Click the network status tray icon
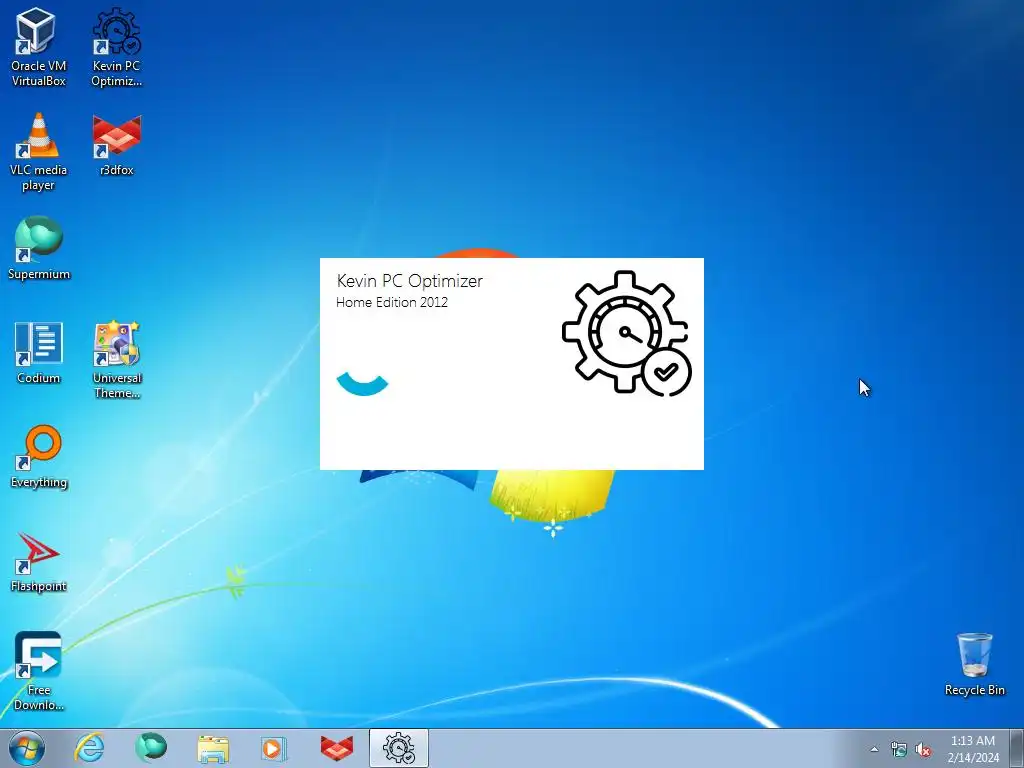The image size is (1024, 768). coord(899,749)
